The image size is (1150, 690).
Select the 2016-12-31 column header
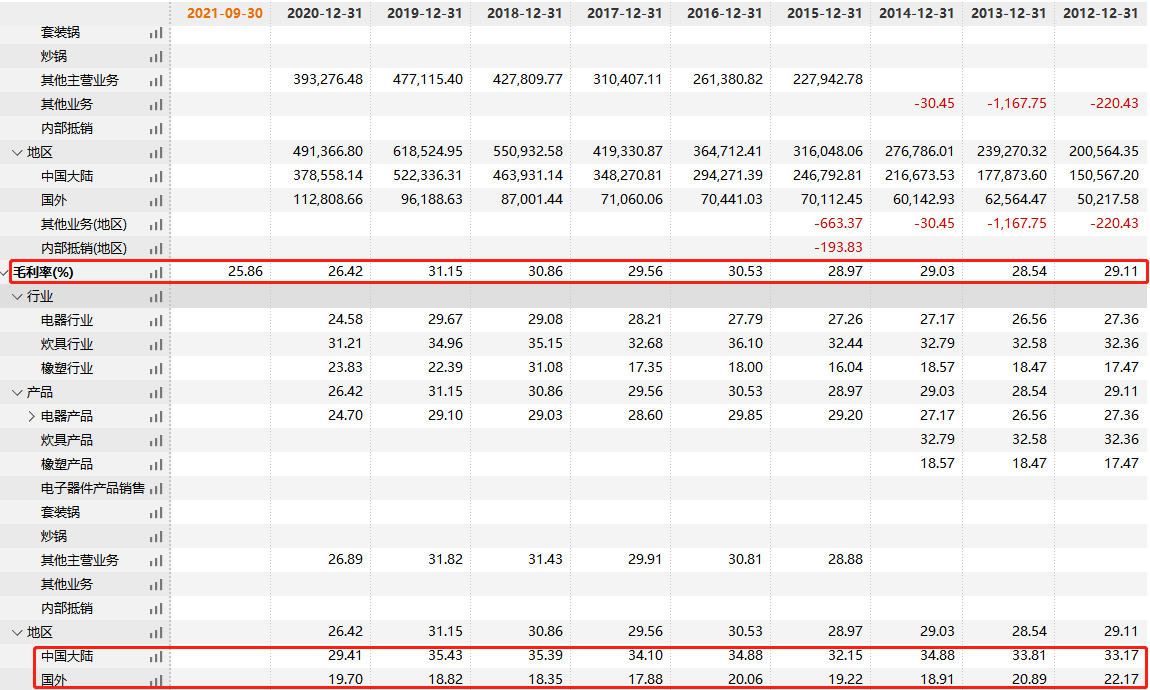[725, 13]
